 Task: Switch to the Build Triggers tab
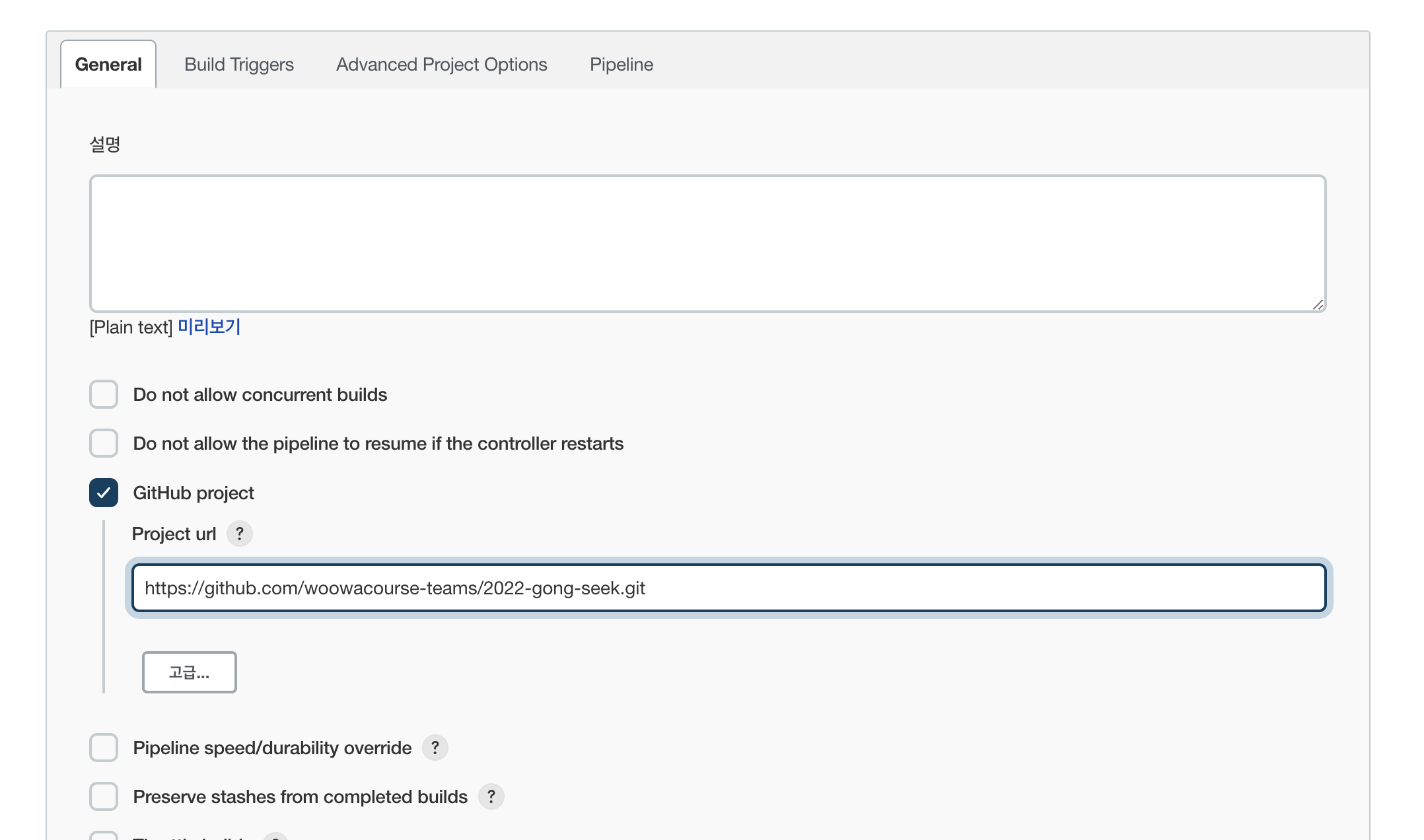coord(238,65)
